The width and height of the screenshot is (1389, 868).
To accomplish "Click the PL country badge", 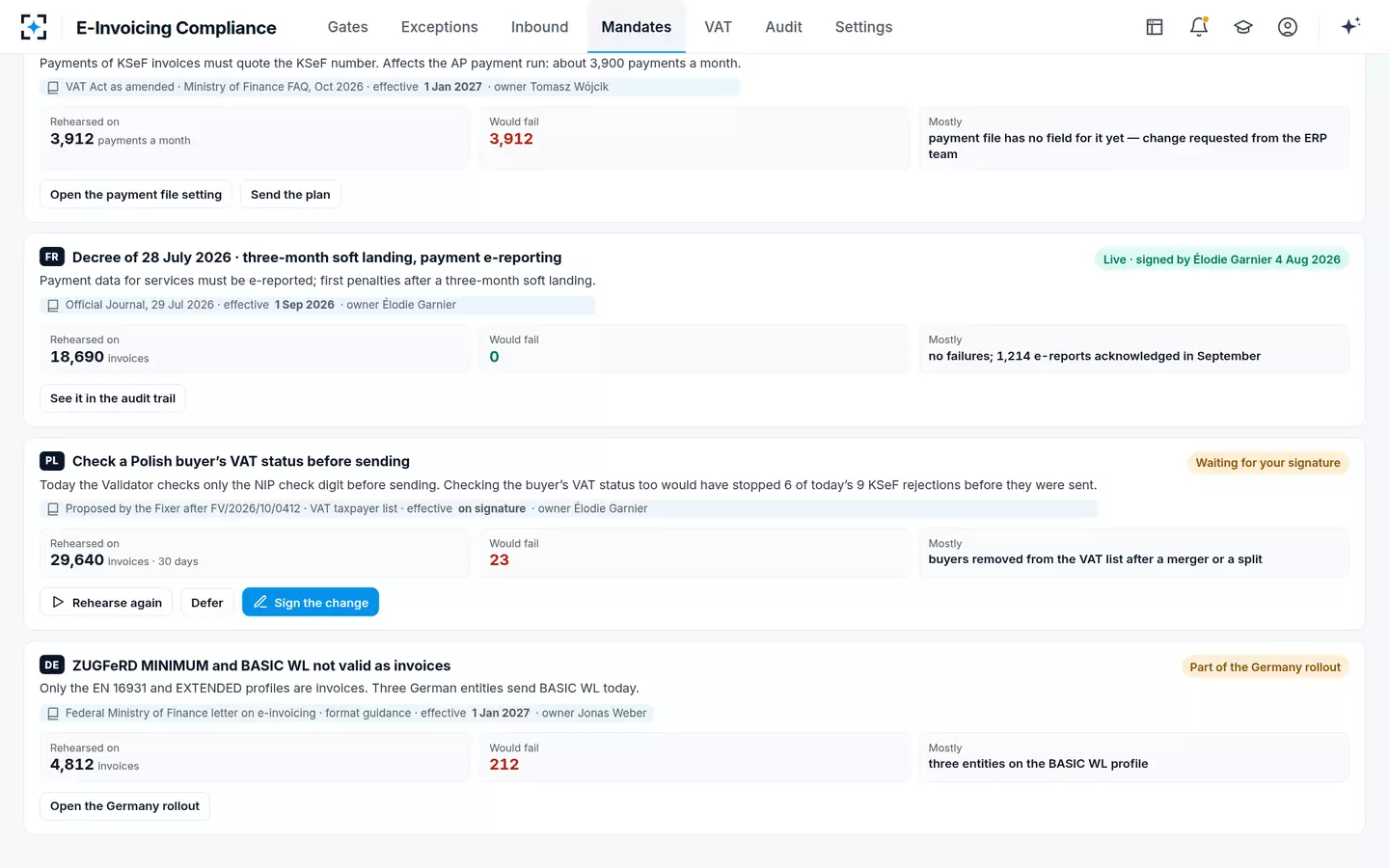I will pyautogui.click(x=52, y=461).
